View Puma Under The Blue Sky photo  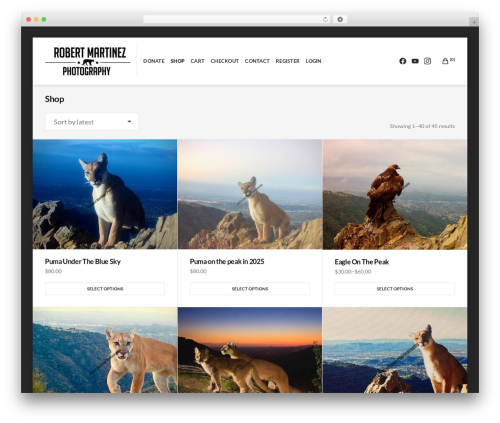105,194
